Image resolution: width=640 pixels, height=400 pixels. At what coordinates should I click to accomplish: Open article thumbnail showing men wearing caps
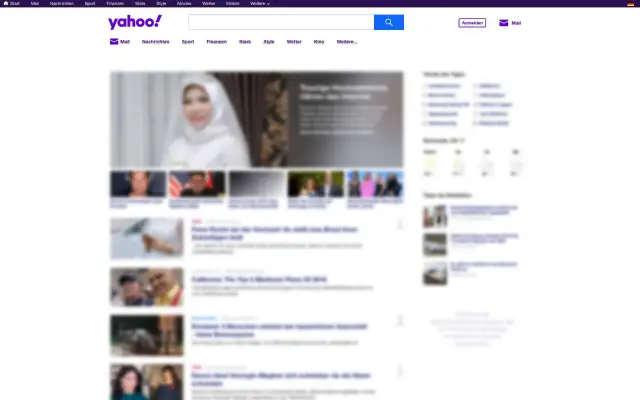(x=147, y=287)
